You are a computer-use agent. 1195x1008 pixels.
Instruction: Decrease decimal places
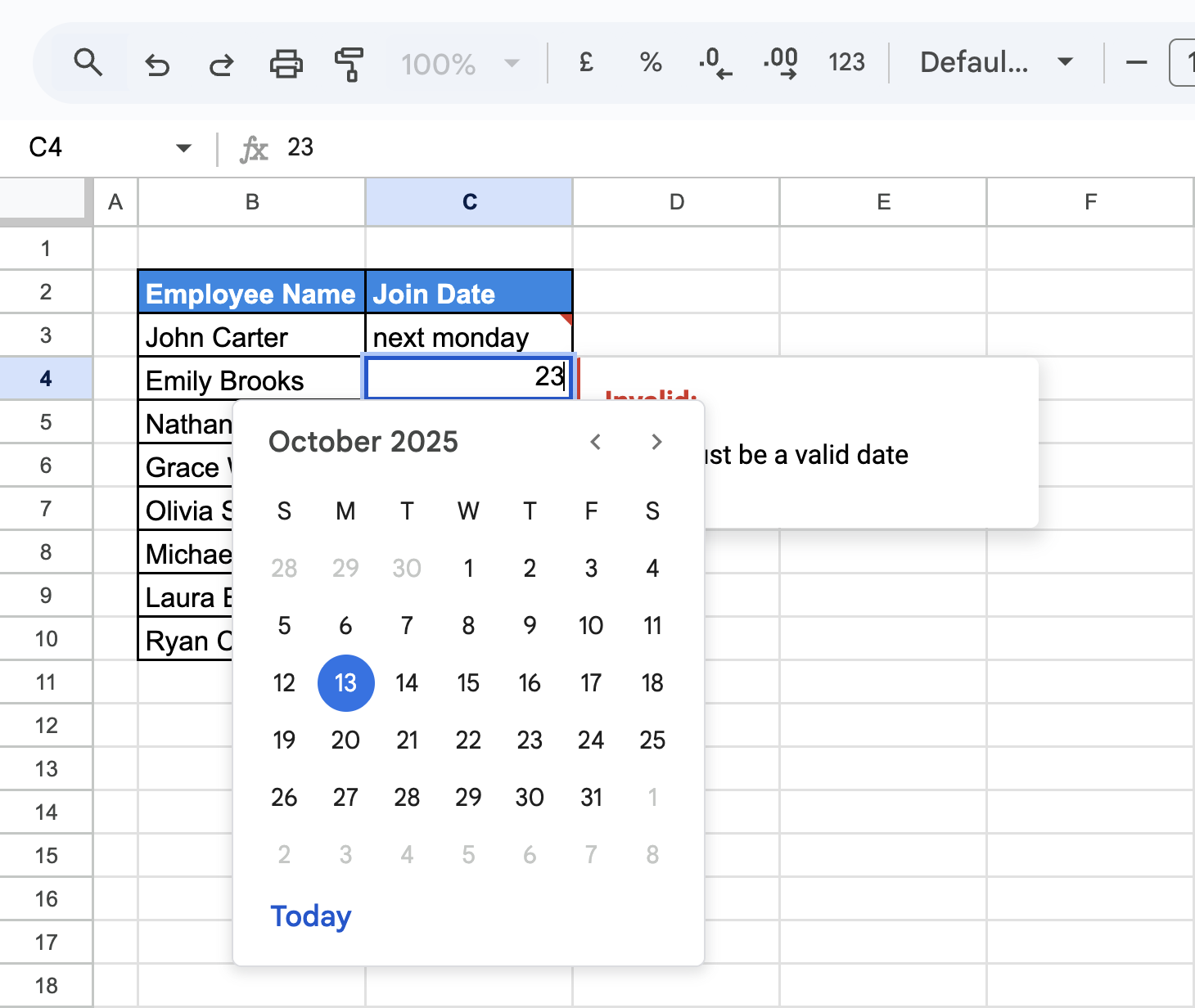[x=715, y=62]
